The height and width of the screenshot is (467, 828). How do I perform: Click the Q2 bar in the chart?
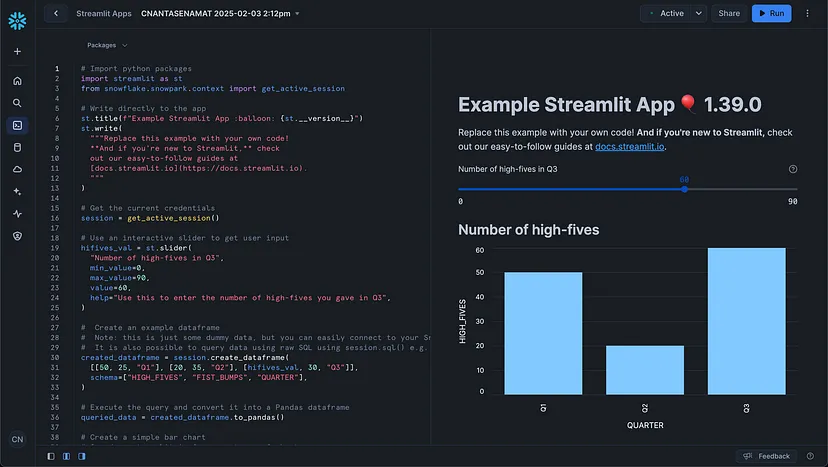pyautogui.click(x=645, y=370)
